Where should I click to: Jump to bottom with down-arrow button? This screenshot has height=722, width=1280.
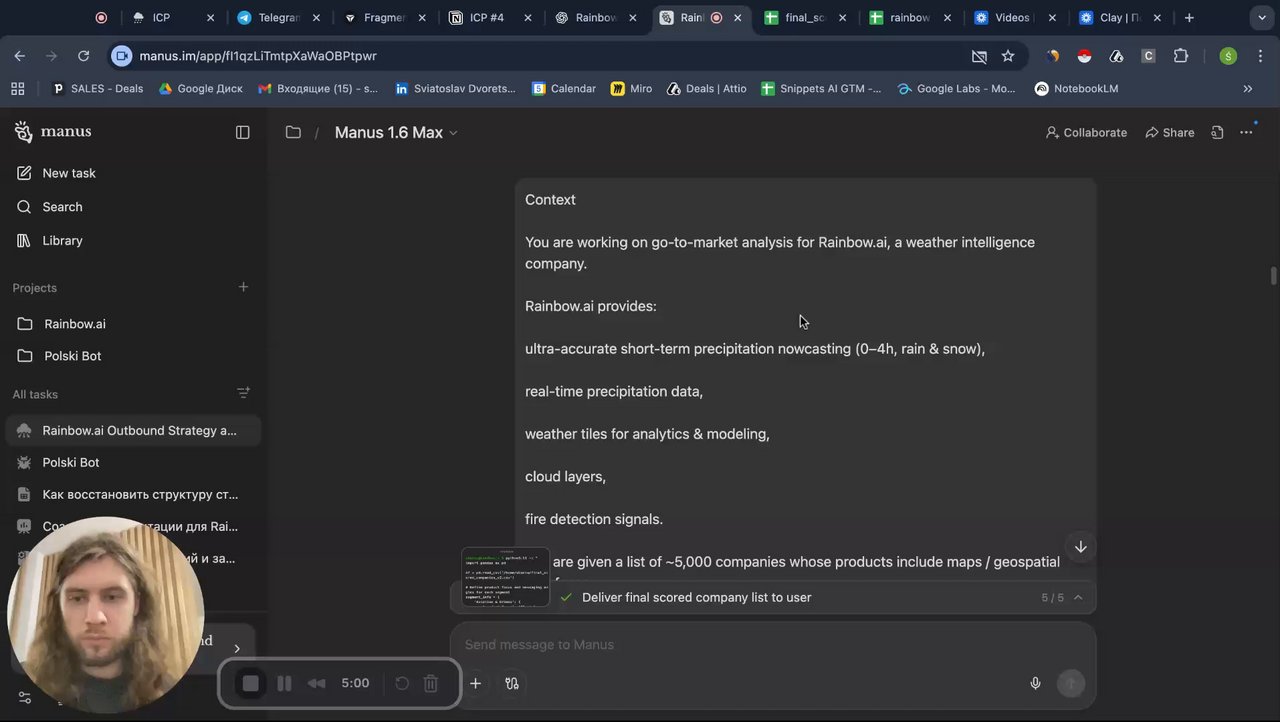point(1080,547)
